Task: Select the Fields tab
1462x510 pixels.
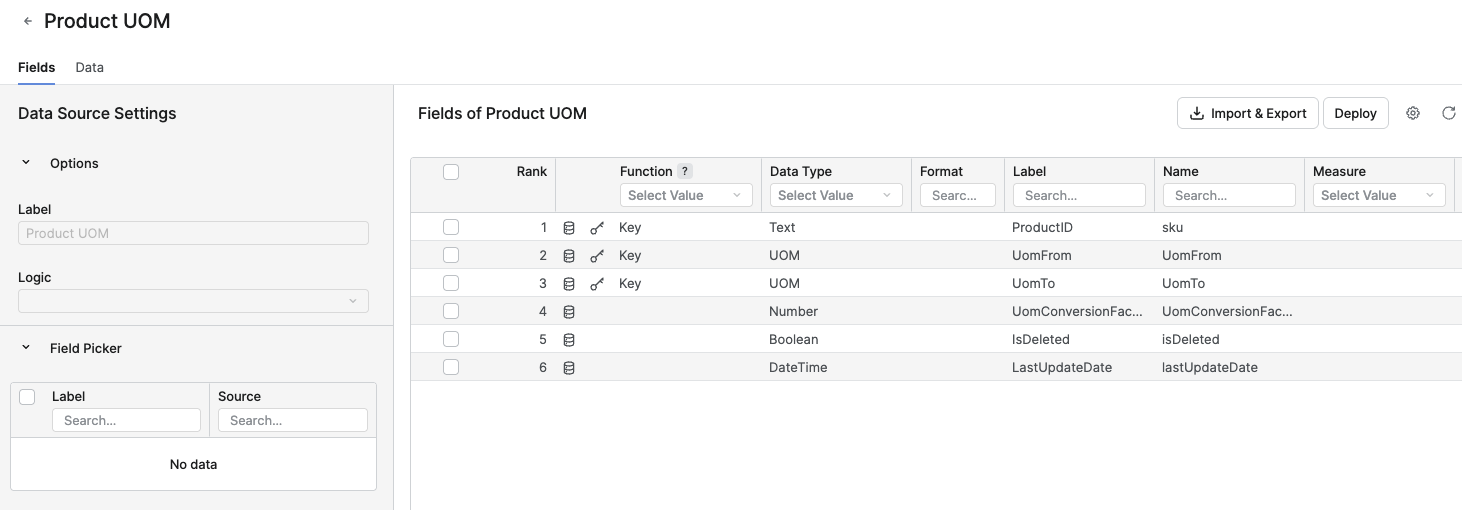Action: tap(36, 67)
